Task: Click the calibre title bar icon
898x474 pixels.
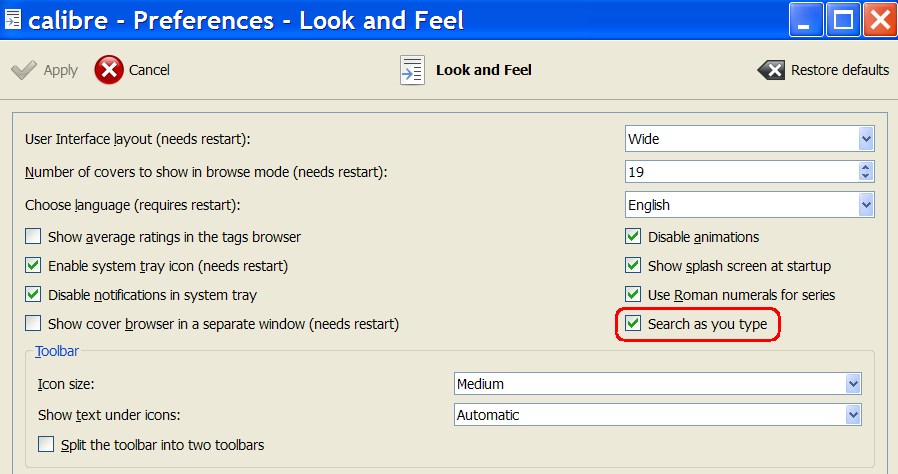Action: click(13, 19)
